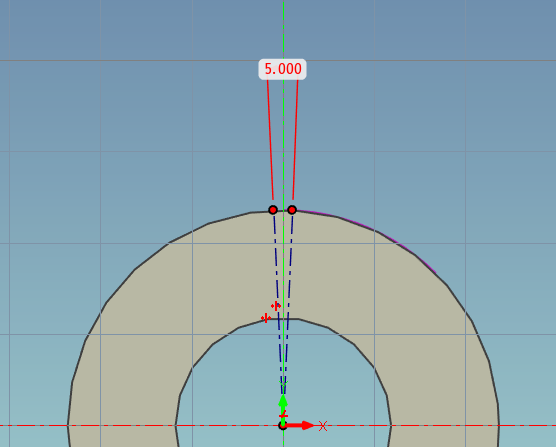Click the small red constraint icon above origin

(x=283, y=415)
